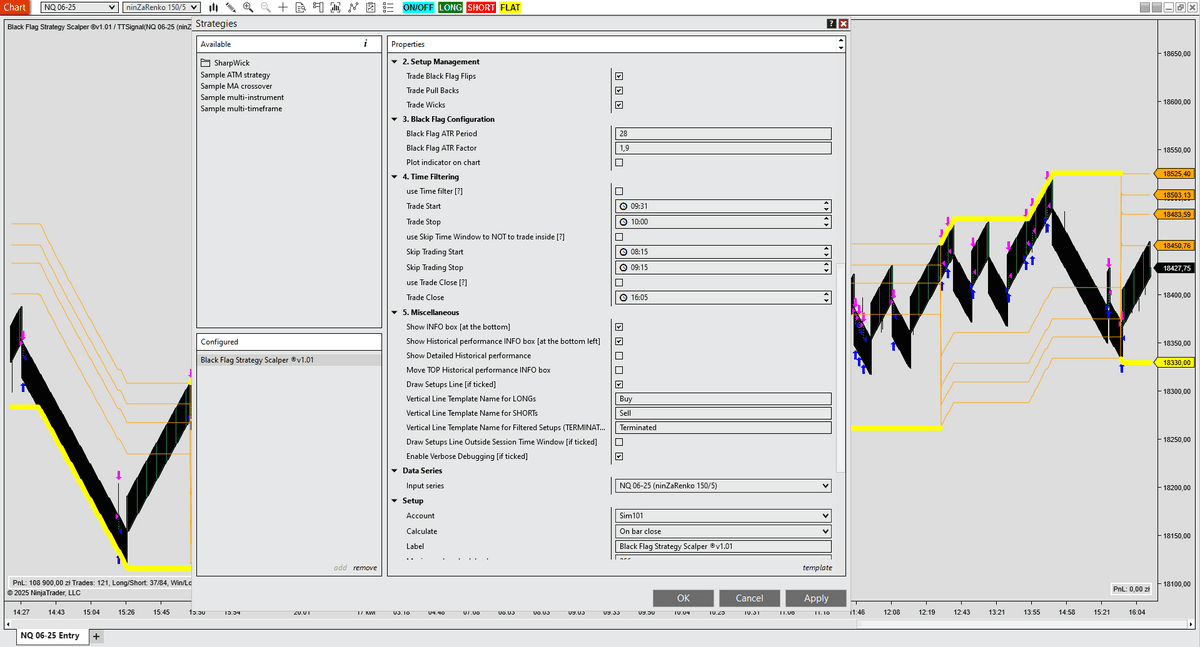Open the Input series dropdown
This screenshot has height=647, width=1200.
point(720,486)
